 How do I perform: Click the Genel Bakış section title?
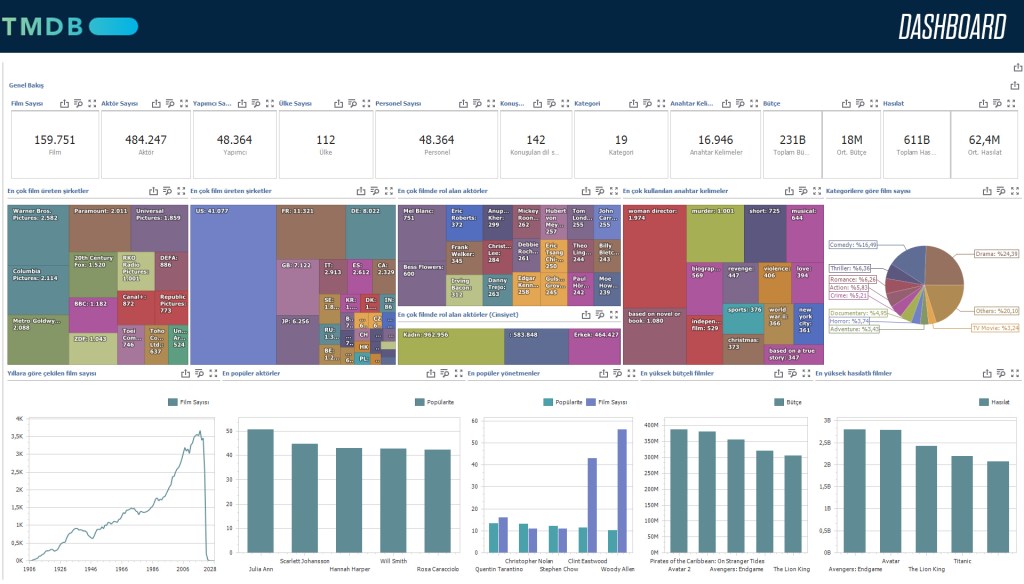[x=27, y=85]
